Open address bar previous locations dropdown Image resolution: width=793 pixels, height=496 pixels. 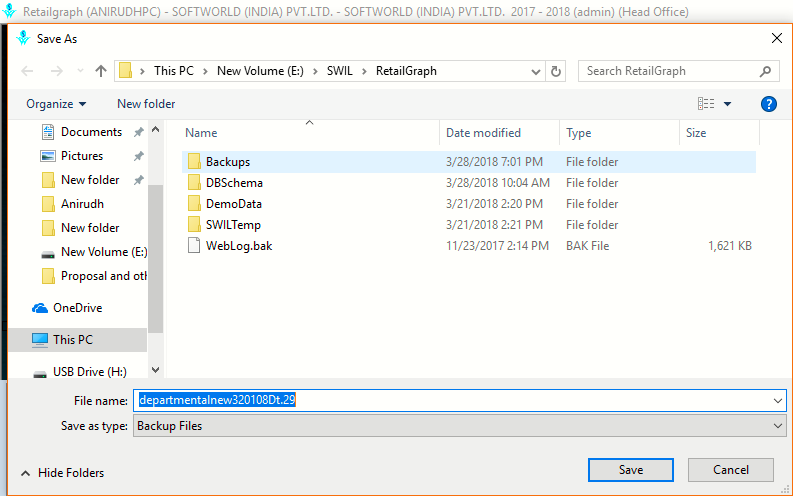(536, 72)
